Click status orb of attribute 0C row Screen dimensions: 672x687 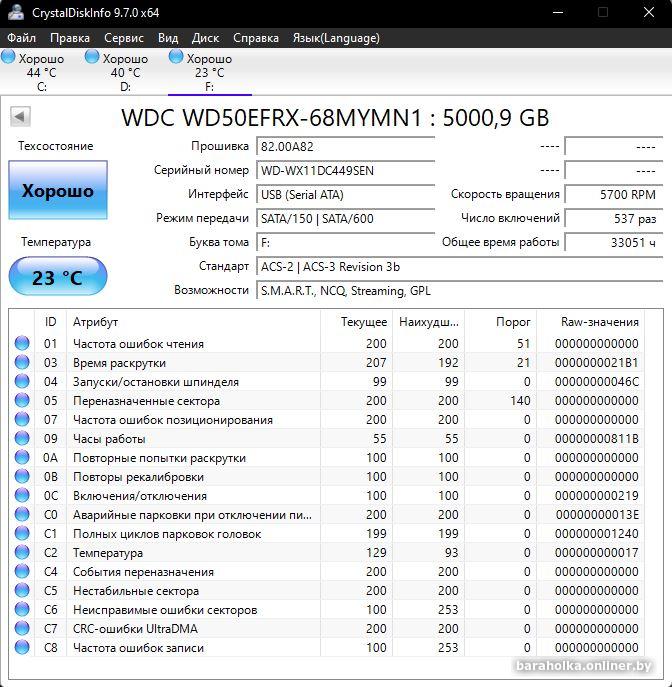22,495
